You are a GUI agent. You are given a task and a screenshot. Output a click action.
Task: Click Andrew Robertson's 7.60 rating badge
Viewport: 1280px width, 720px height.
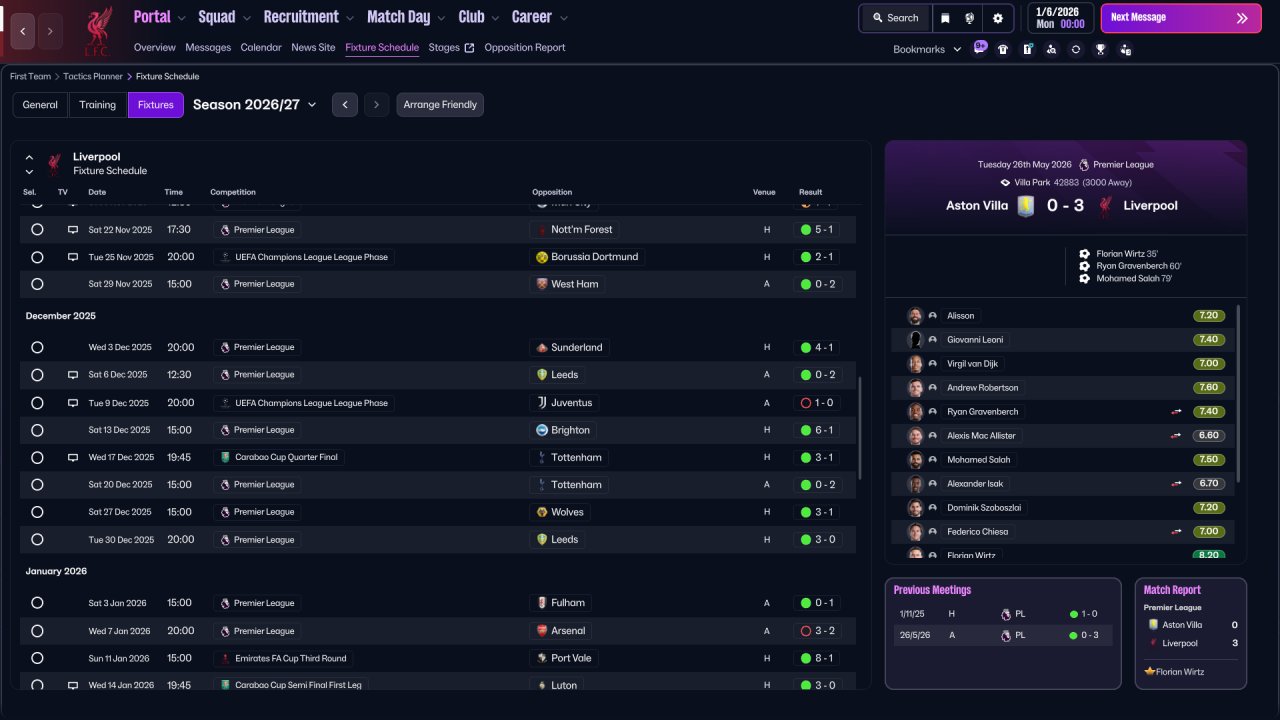pos(1209,388)
